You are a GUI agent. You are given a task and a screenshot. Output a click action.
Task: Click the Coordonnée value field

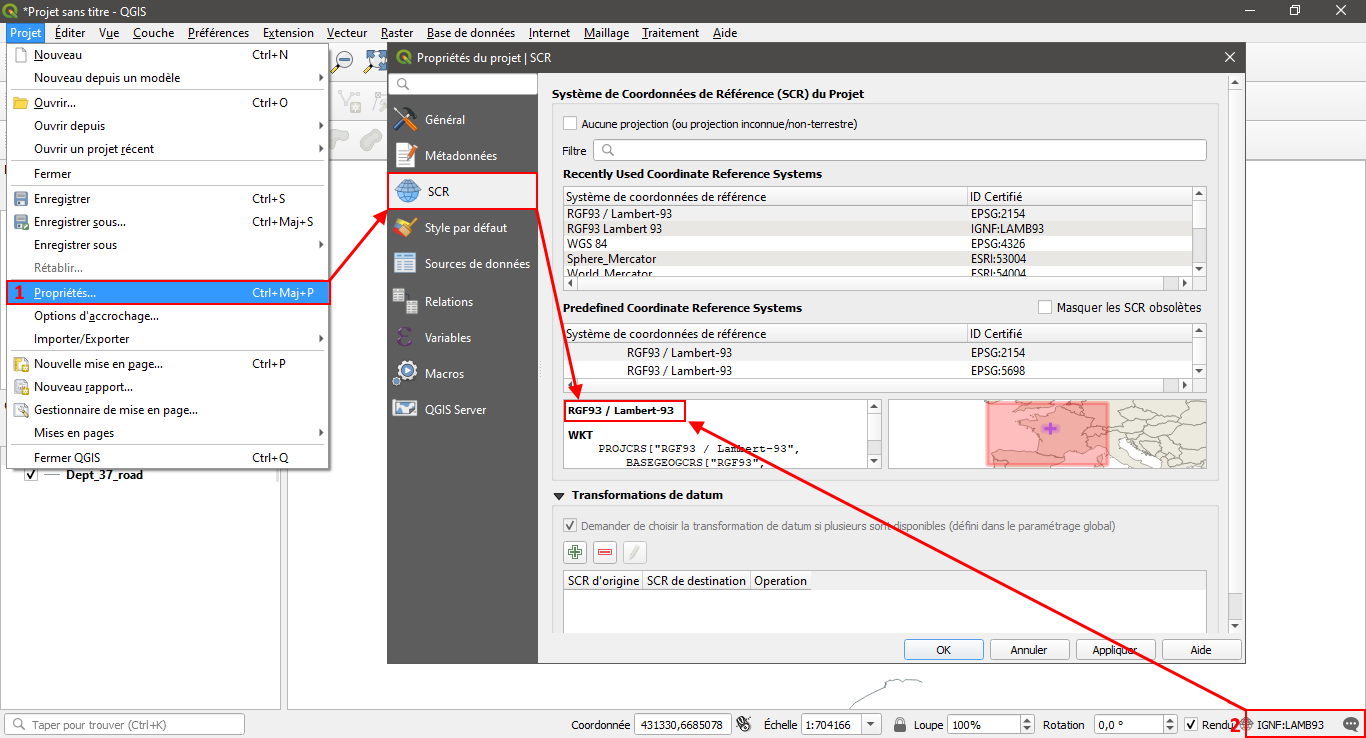coord(682,725)
